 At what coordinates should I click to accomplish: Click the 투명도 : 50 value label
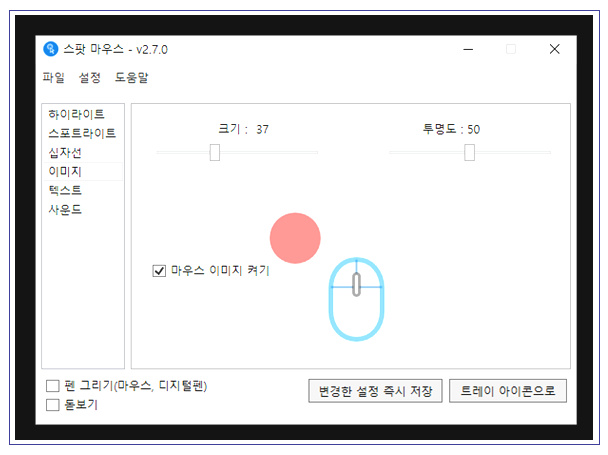451,129
